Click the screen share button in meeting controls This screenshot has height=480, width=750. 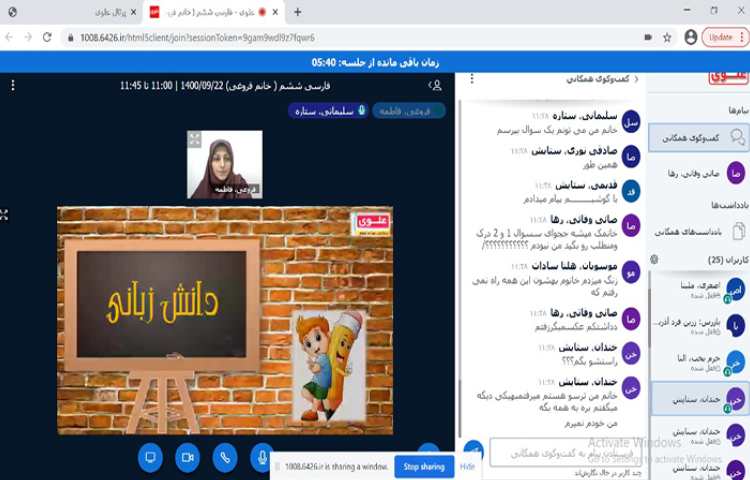[150, 458]
